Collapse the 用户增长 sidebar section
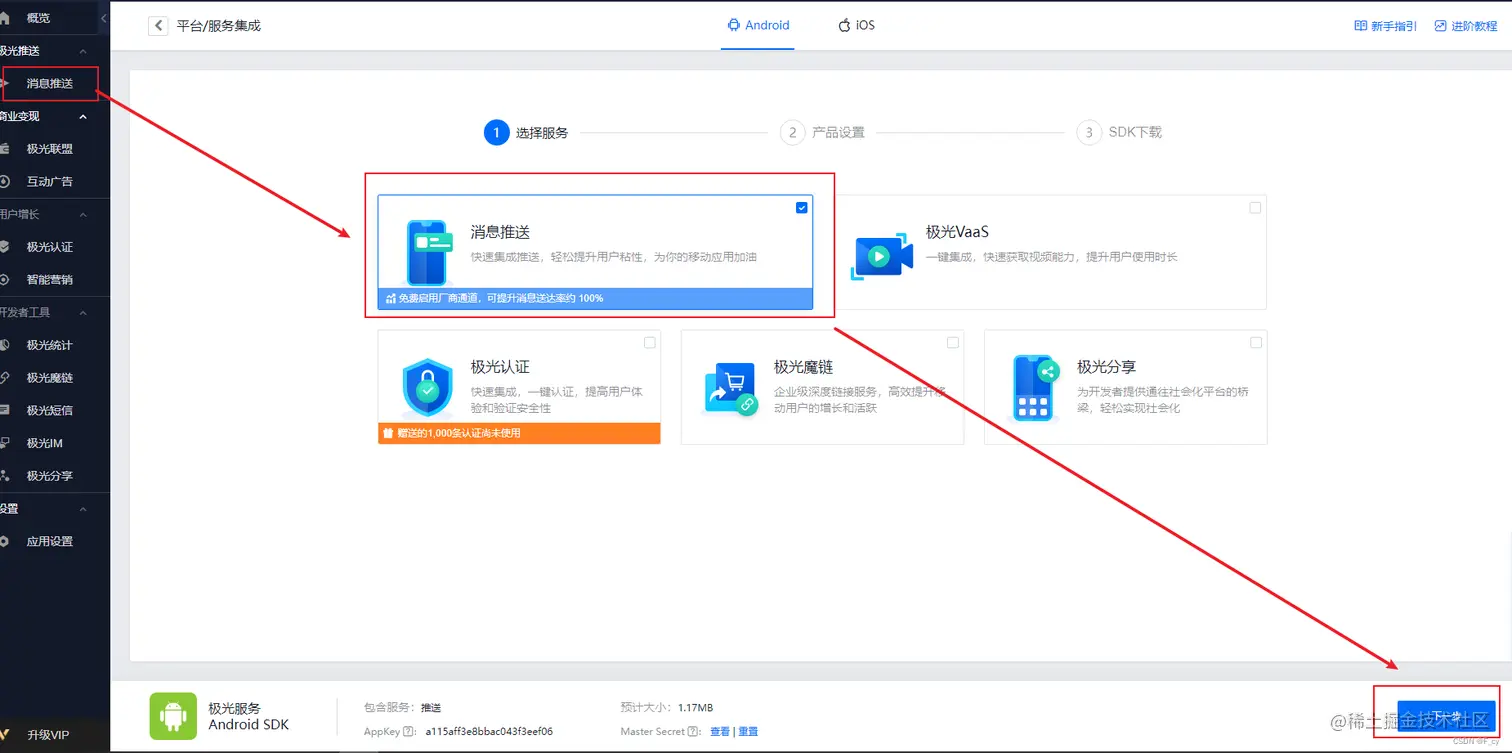1512x753 pixels. 83,214
